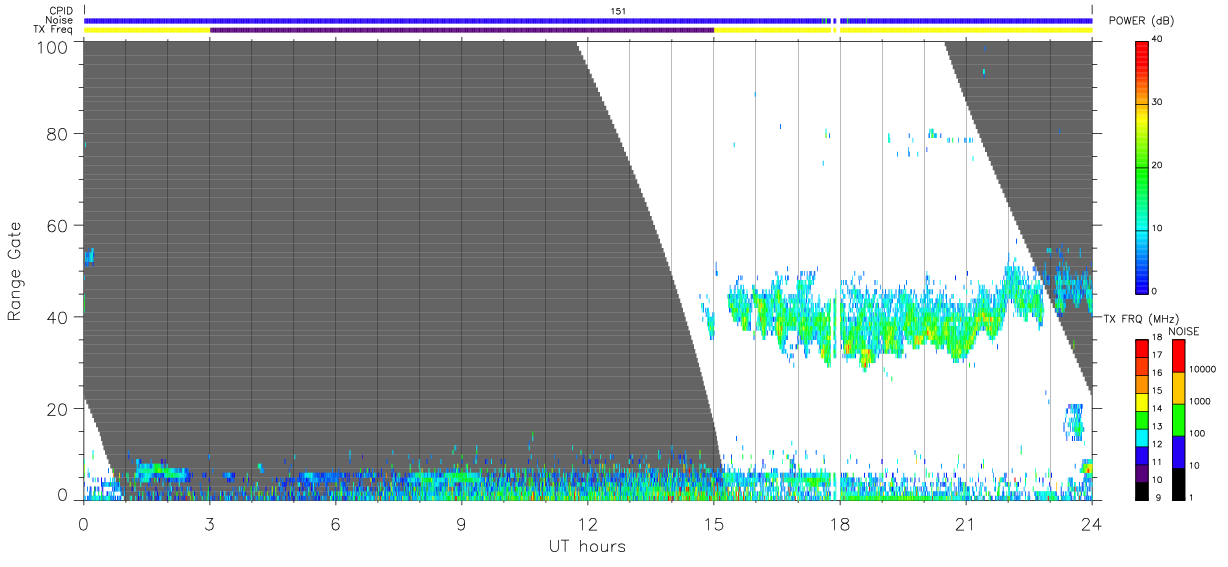
Task: Click the white gap in noise bar near 18 UT
Action: [836, 20]
